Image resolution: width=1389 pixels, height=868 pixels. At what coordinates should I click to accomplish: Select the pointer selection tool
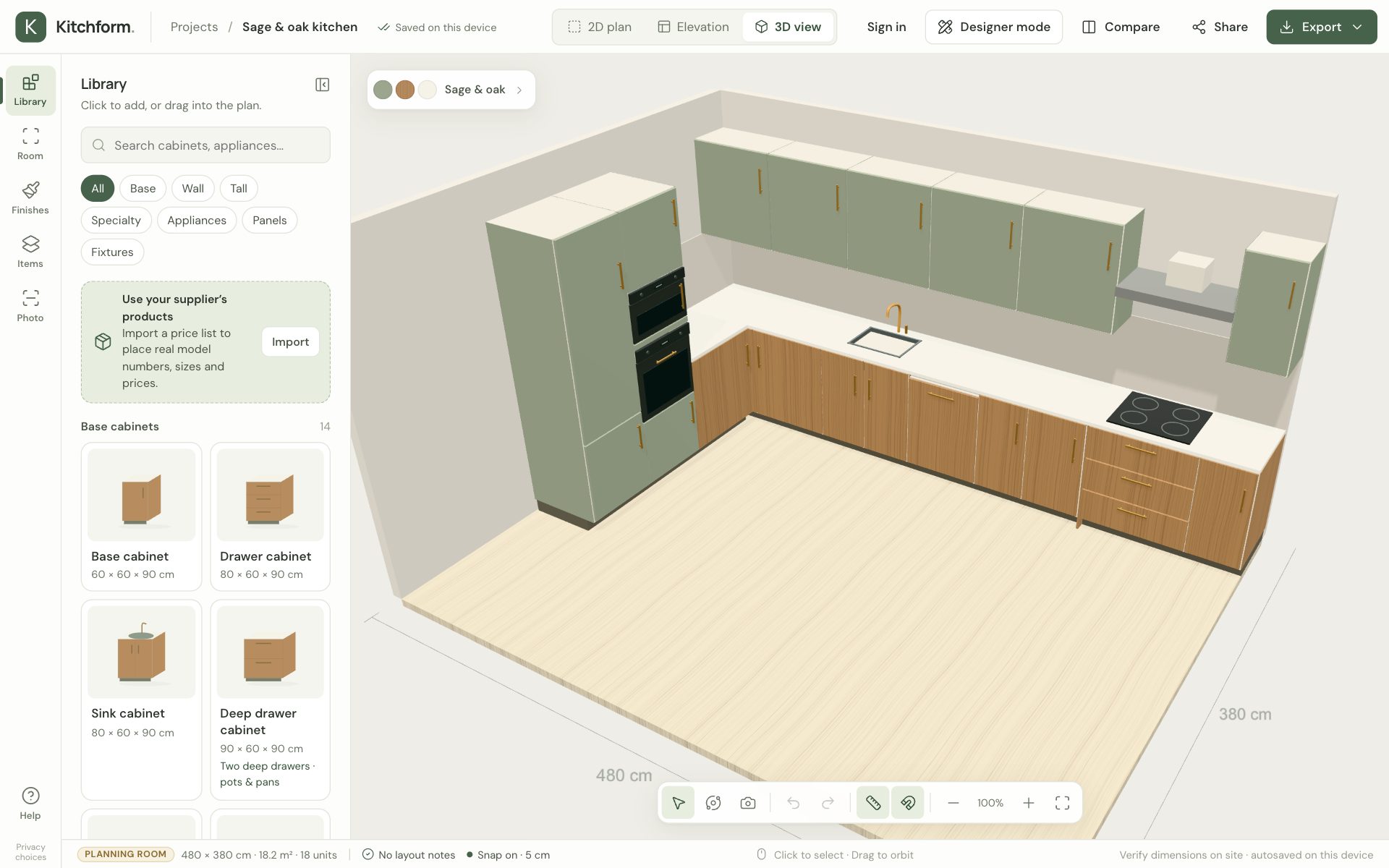pyautogui.click(x=678, y=803)
